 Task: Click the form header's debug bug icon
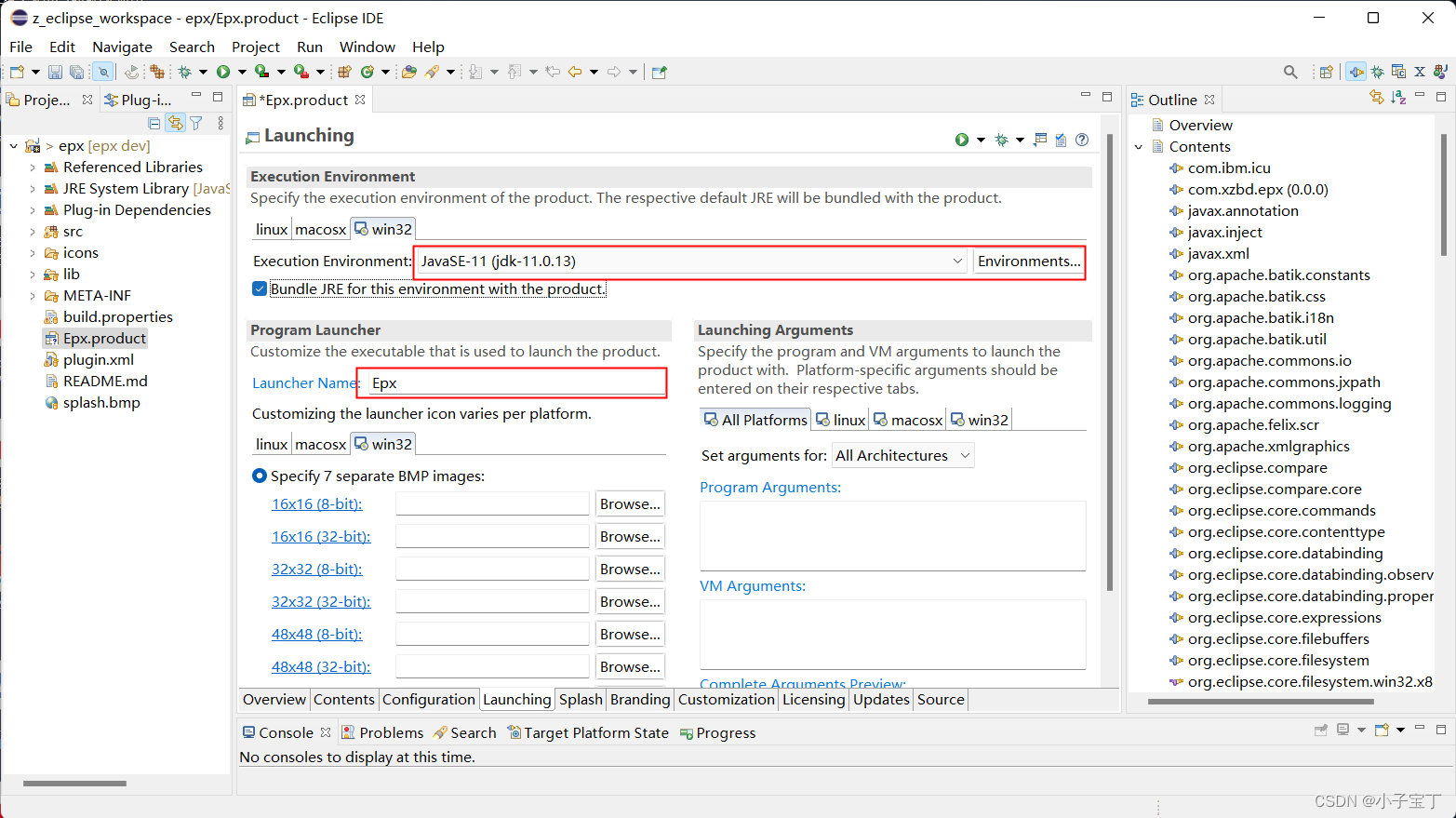pyautogui.click(x=1002, y=140)
